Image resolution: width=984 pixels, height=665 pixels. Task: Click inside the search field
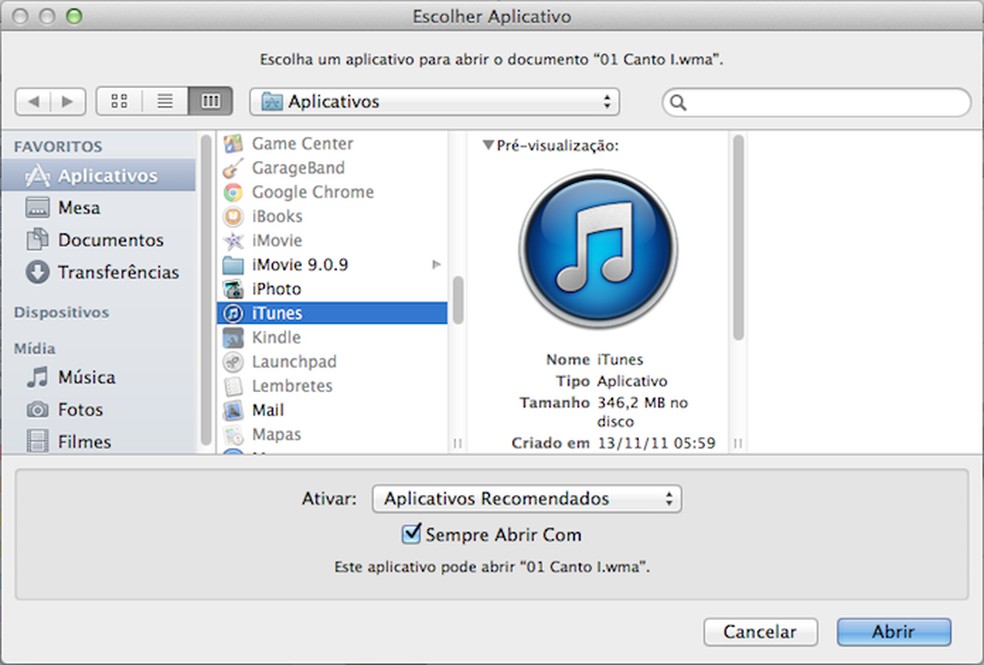816,102
